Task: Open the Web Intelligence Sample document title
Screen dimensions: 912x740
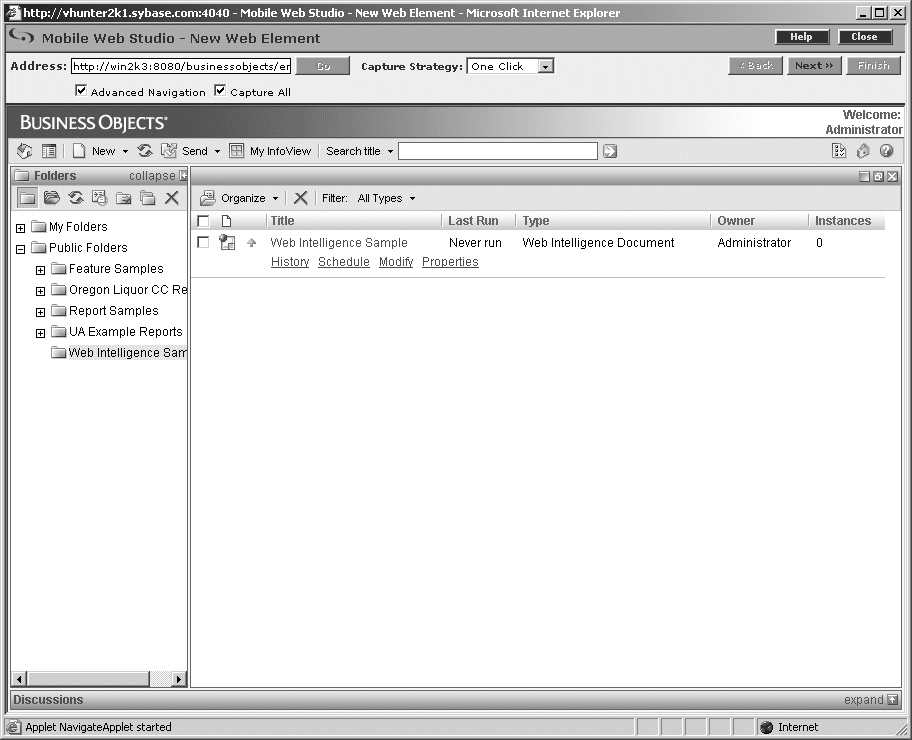Action: pyautogui.click(x=339, y=243)
